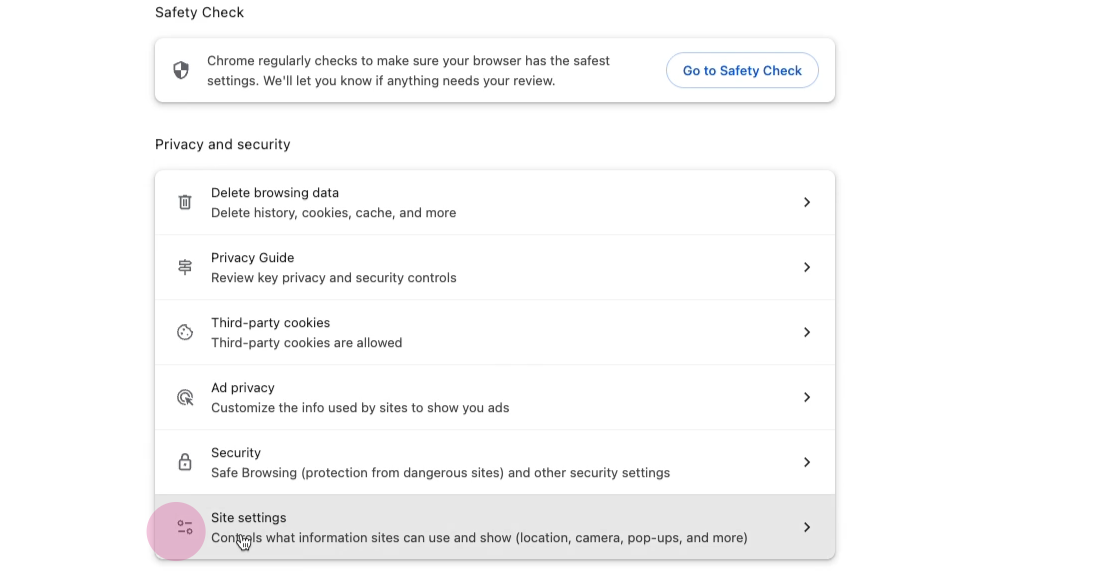The height and width of the screenshot is (578, 1110).
Task: Click the Safety Check section heading
Action: coord(200,13)
